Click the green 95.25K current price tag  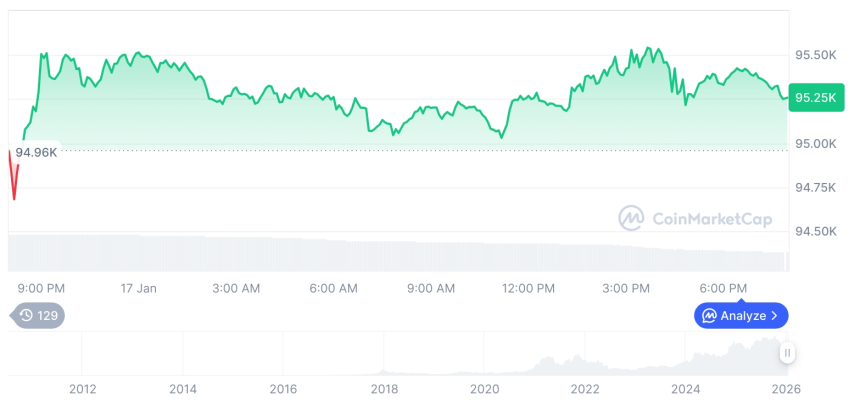click(815, 98)
